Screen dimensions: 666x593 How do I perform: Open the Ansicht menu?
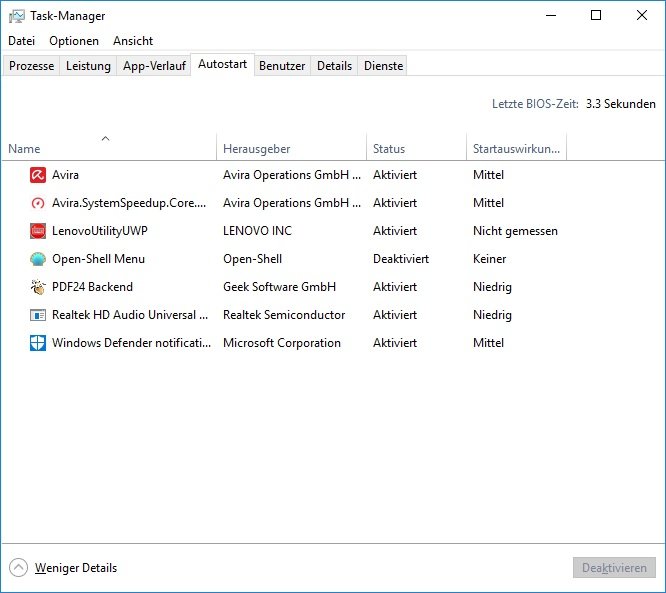click(133, 41)
